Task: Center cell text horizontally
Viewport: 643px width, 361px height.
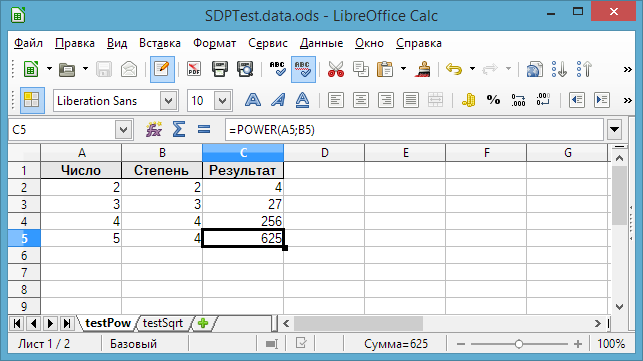Action: coord(361,100)
